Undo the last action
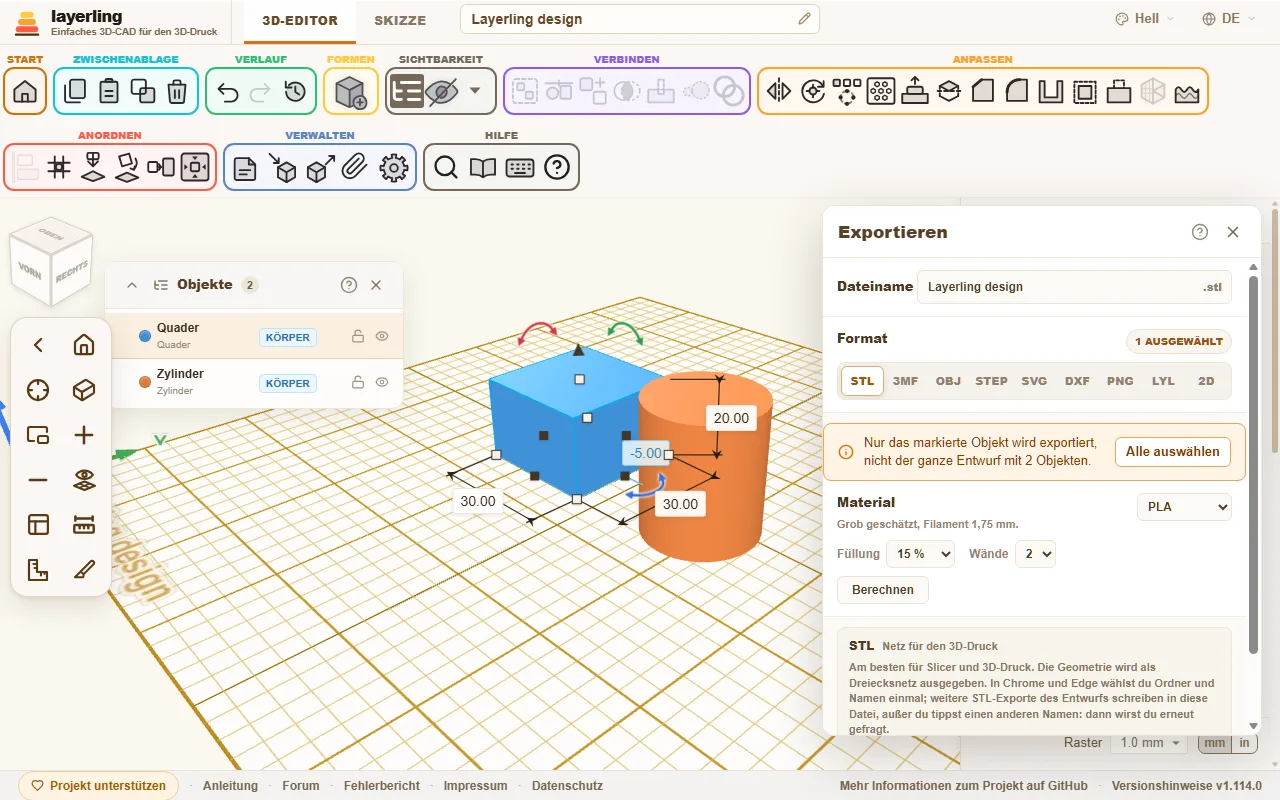 click(227, 92)
